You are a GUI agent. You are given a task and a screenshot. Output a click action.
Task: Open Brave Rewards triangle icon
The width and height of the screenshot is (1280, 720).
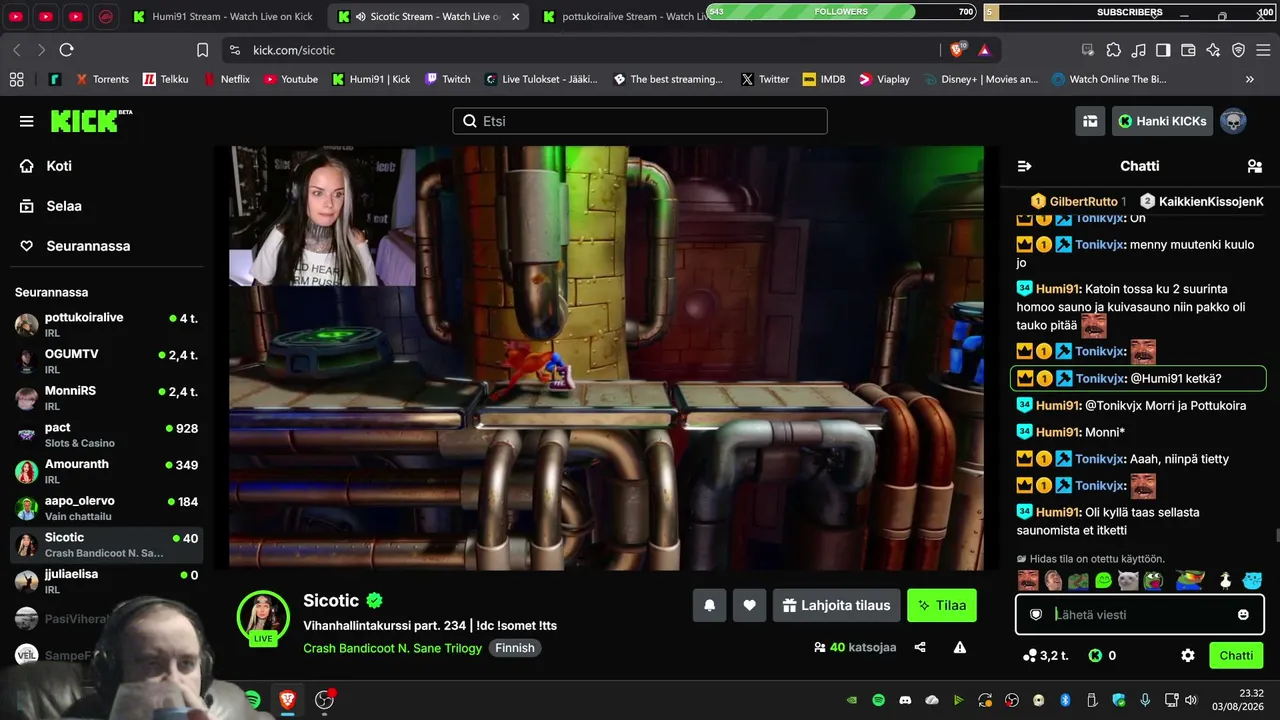[x=984, y=50]
